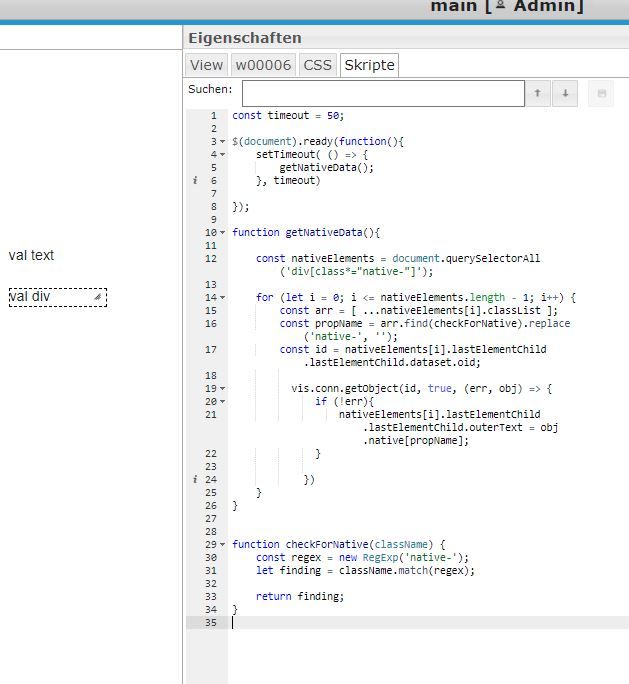This screenshot has height=684, width=629.
Task: Click 'function getNativeData(){' declaration
Action: (306, 233)
